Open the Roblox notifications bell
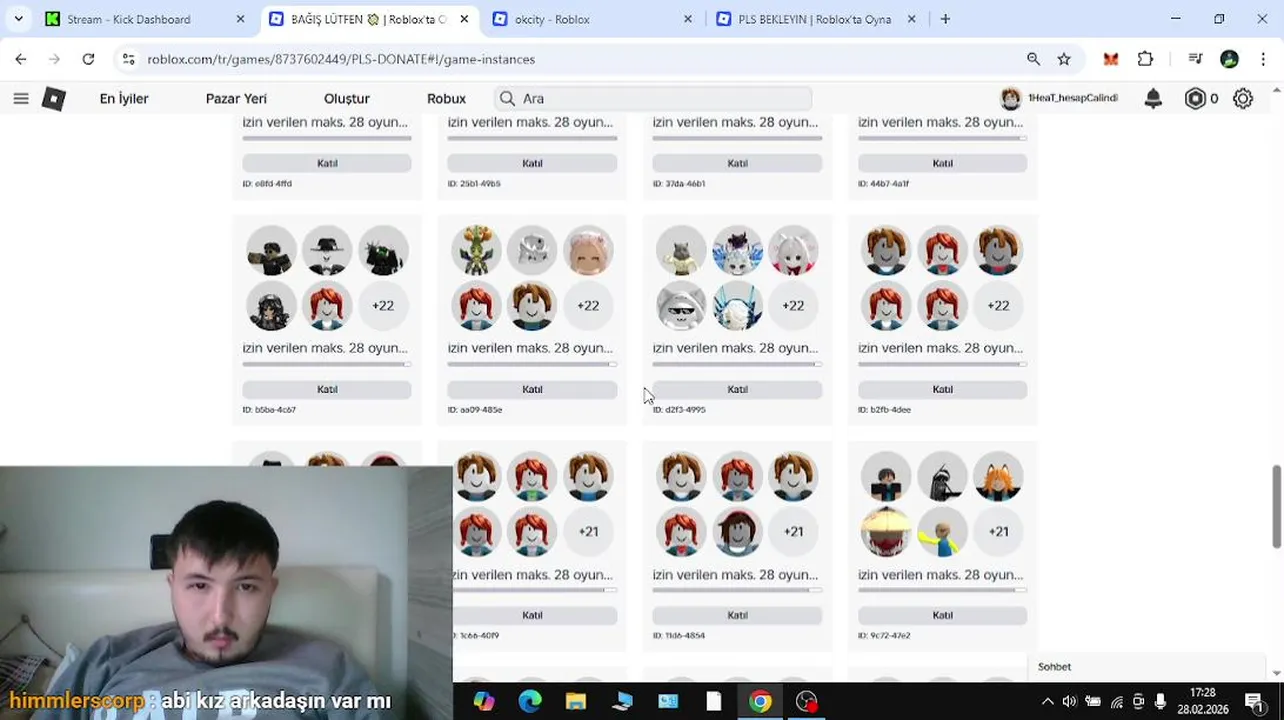Image resolution: width=1284 pixels, height=720 pixels. point(1153,98)
